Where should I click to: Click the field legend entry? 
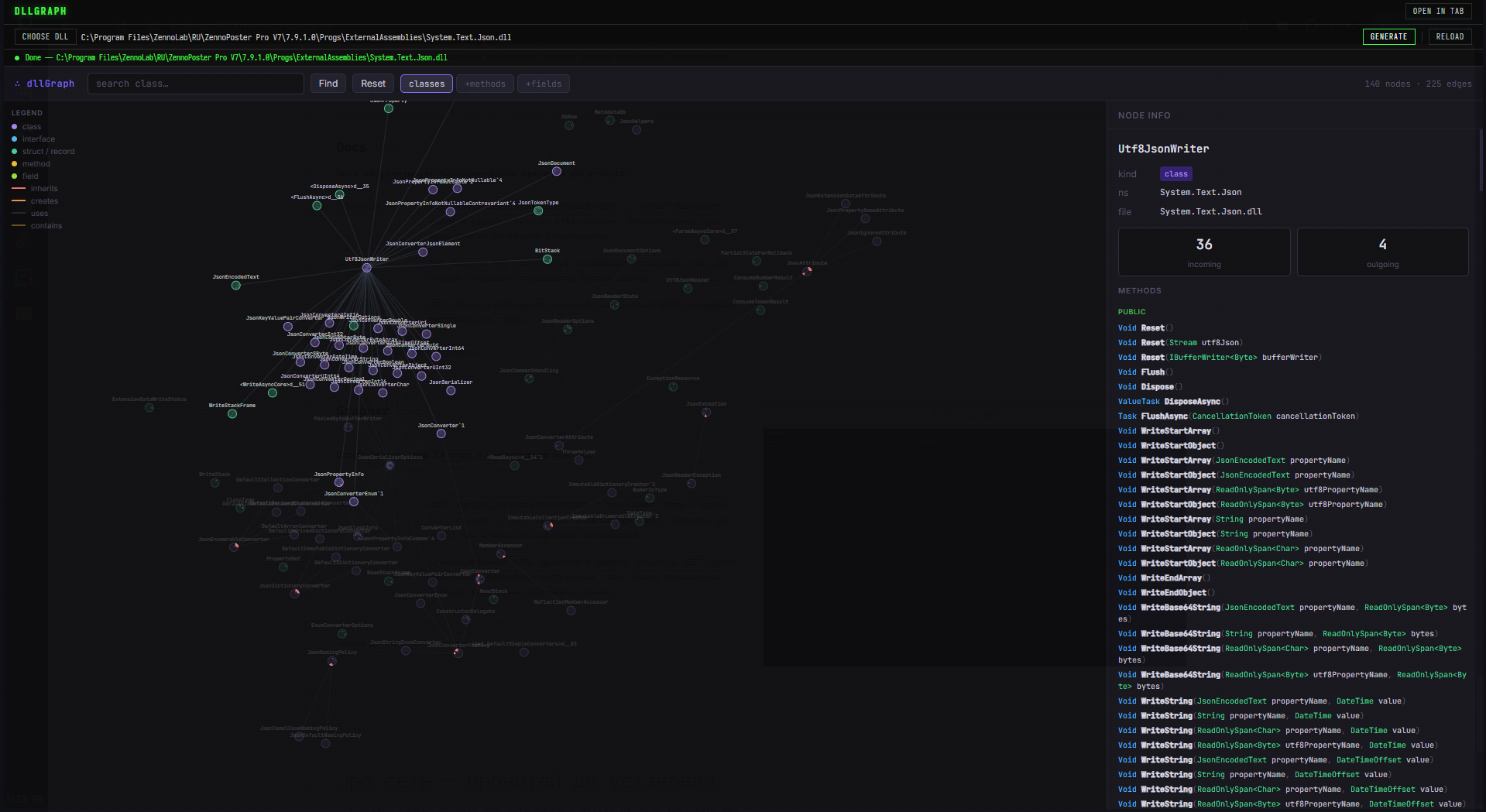point(25,176)
